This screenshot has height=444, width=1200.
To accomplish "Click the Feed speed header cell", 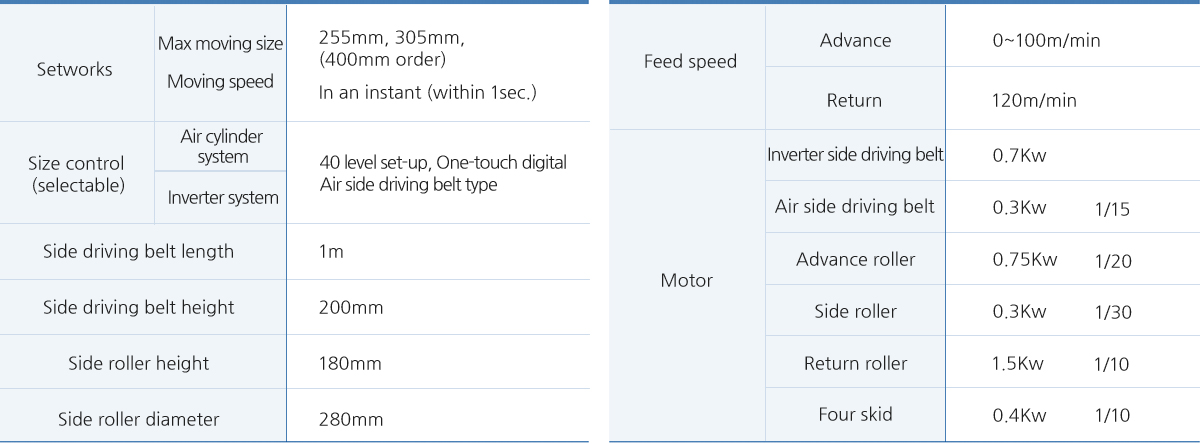I will click(x=690, y=62).
